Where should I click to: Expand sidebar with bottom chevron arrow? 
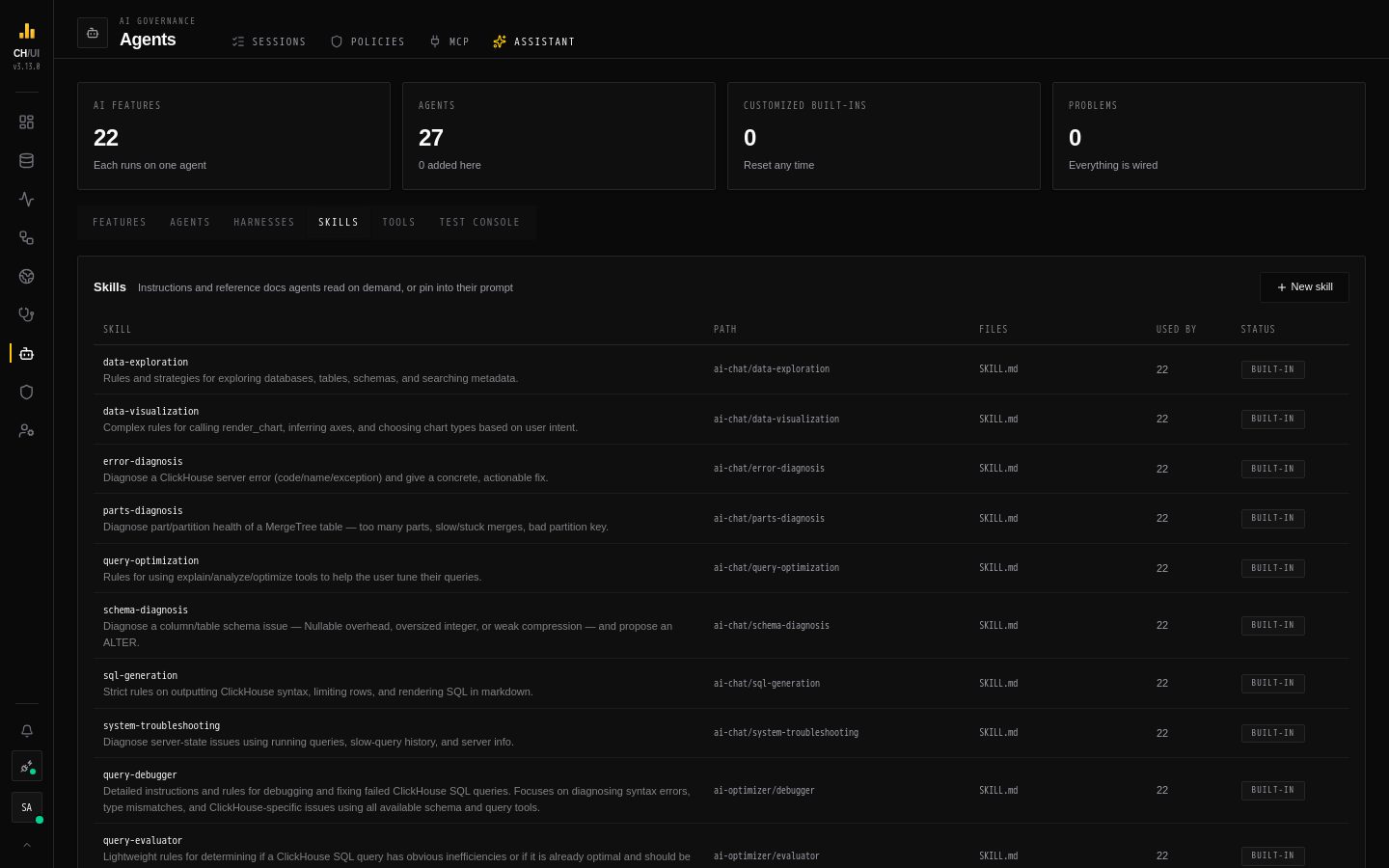pos(26,846)
